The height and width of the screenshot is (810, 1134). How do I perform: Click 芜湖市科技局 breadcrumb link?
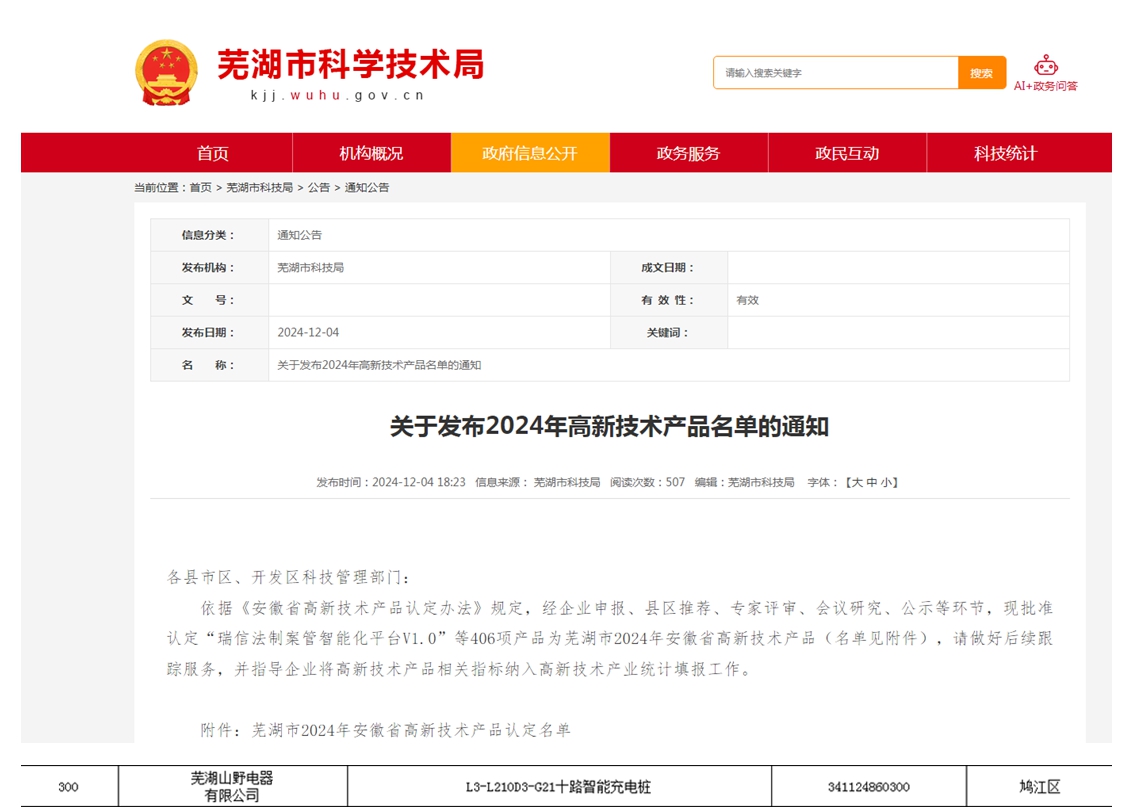pos(260,187)
